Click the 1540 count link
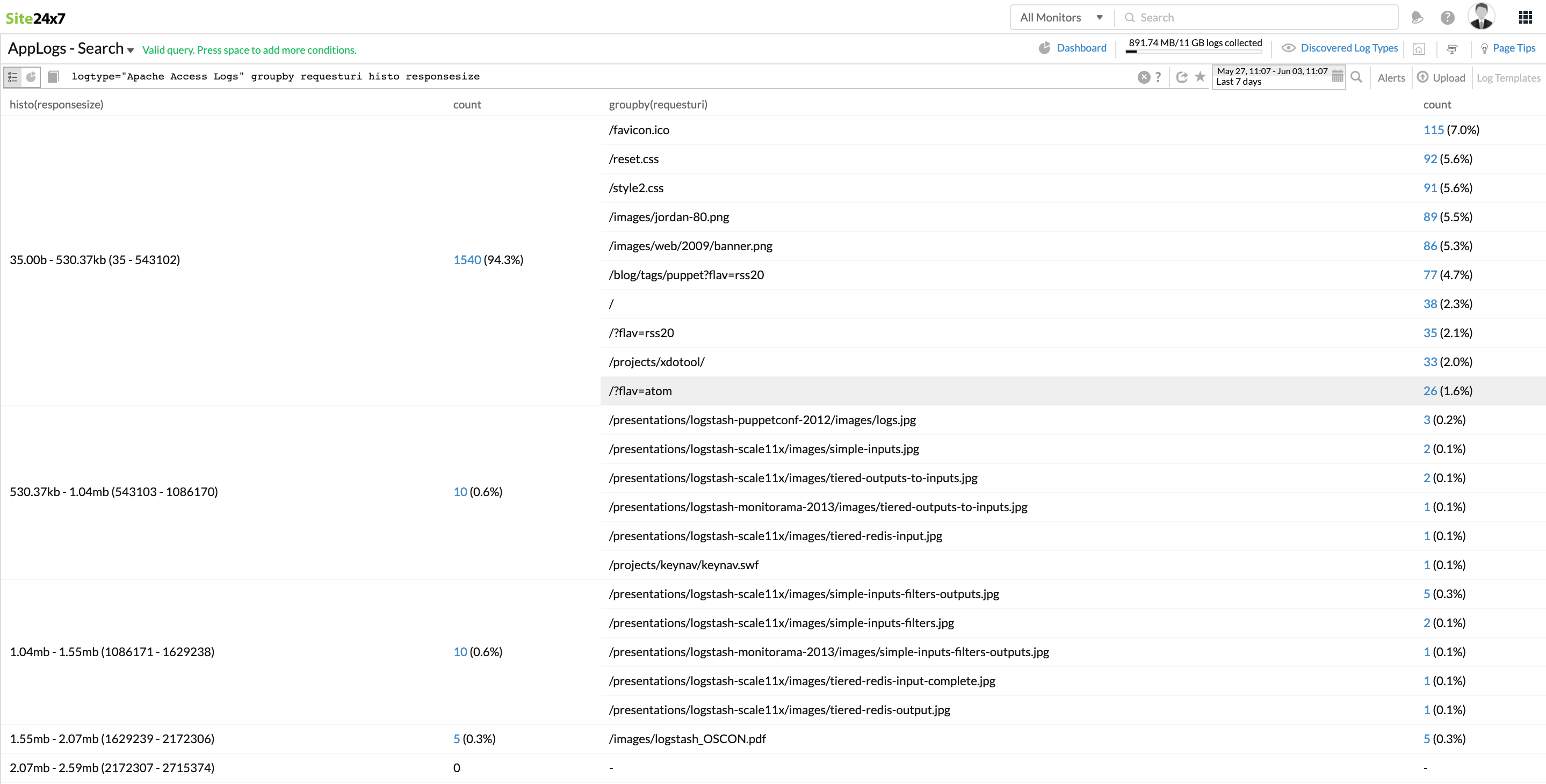 (467, 260)
